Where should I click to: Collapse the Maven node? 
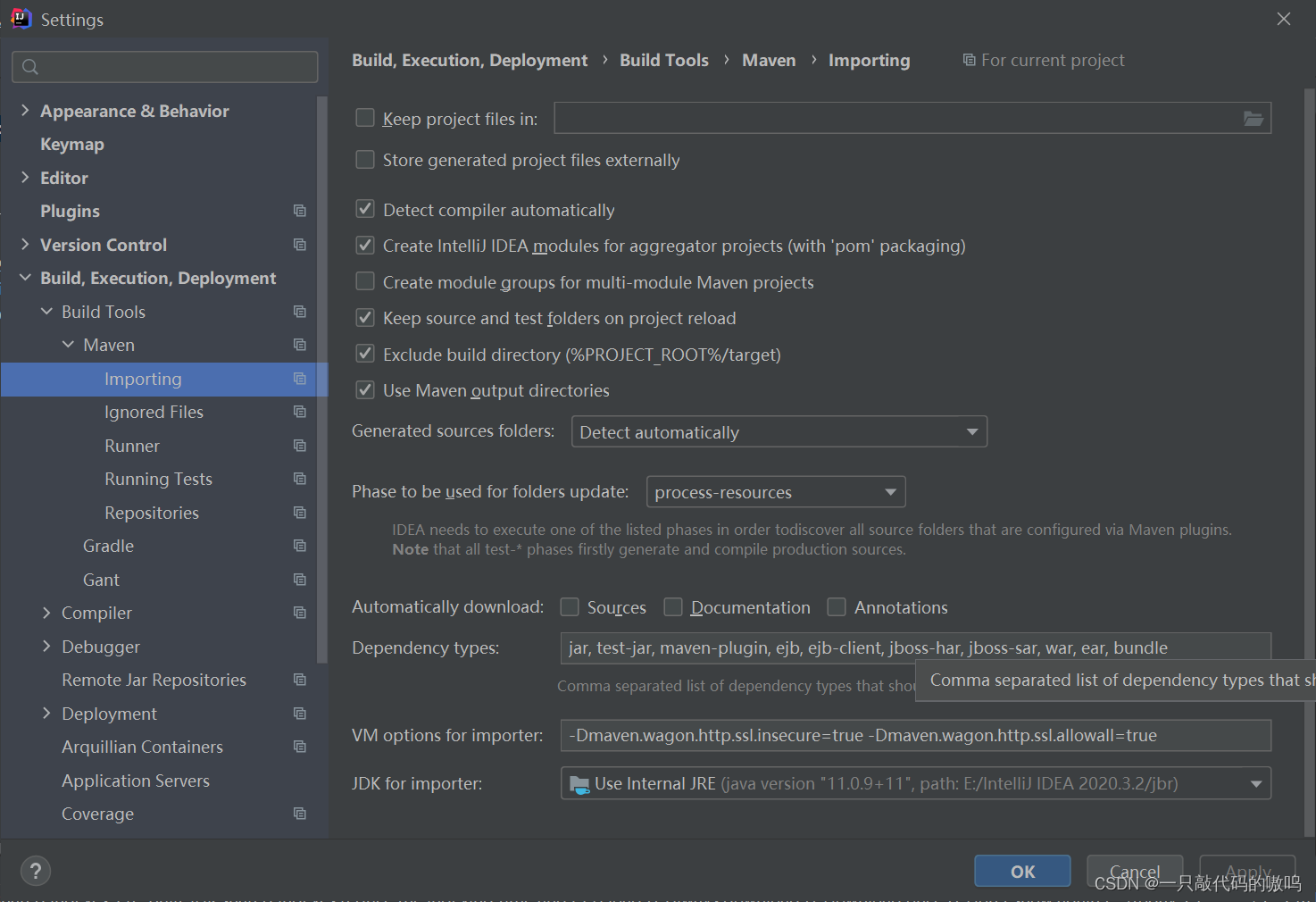pos(68,345)
